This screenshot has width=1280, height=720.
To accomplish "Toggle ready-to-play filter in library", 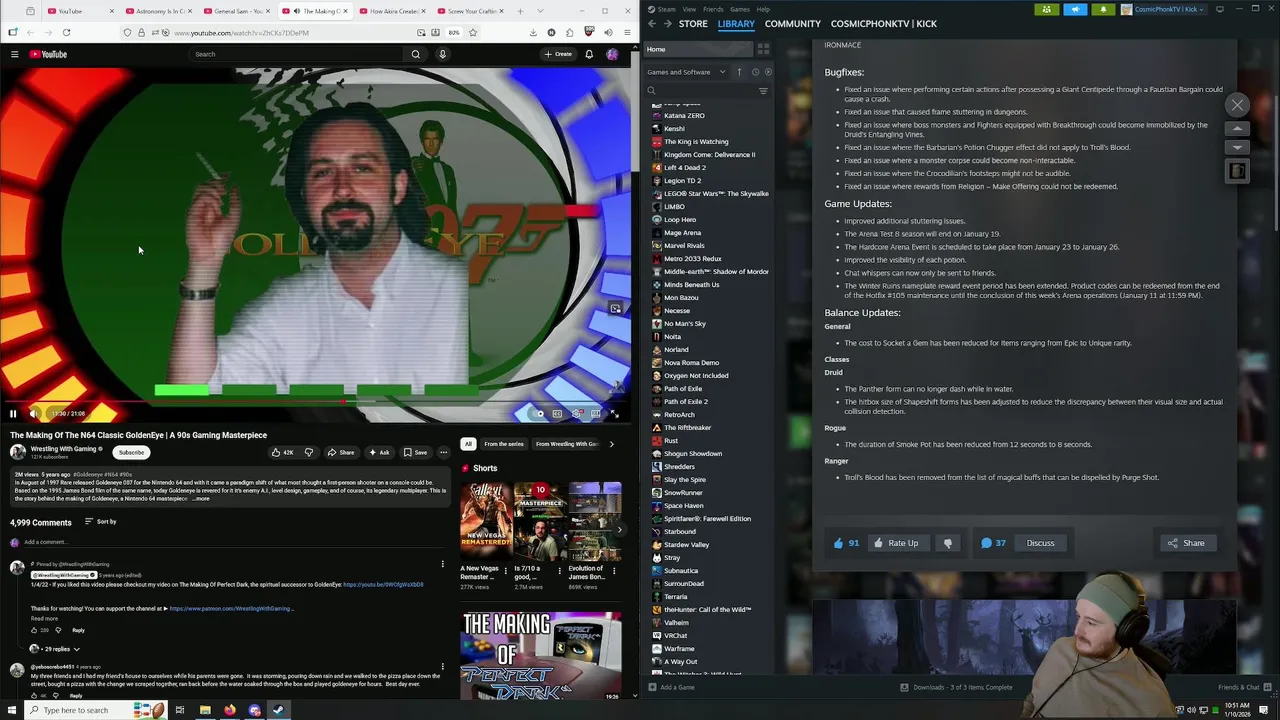I will click(x=768, y=72).
